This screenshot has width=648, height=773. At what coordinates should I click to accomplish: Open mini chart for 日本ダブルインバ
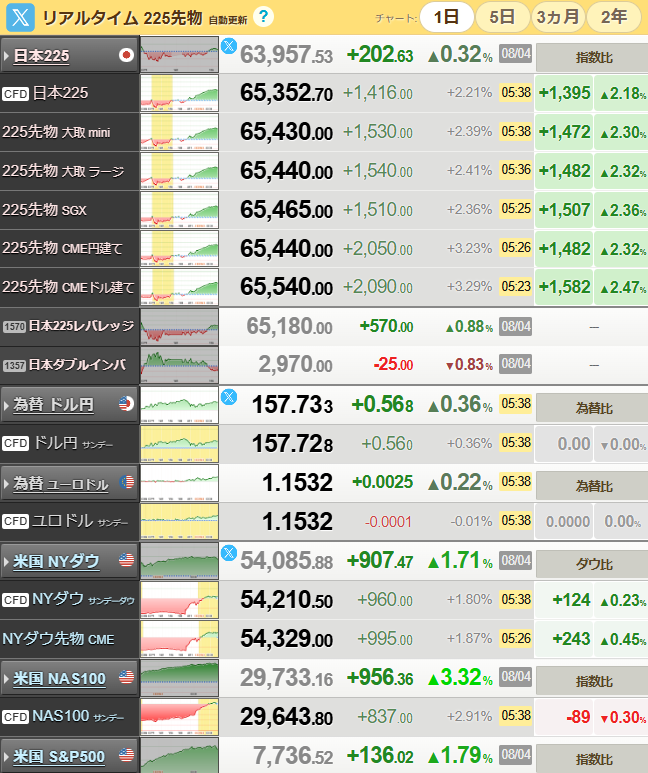(x=180, y=365)
